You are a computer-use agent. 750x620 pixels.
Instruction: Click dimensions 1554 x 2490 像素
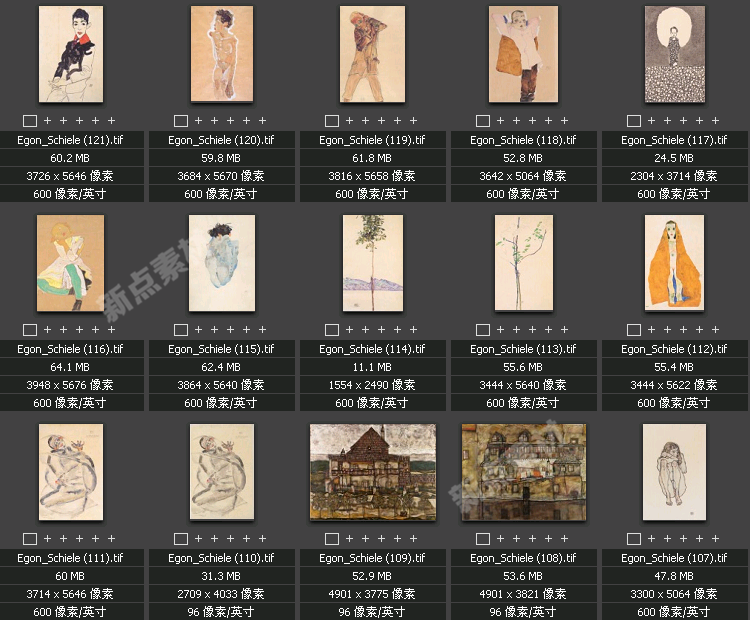pos(372,385)
